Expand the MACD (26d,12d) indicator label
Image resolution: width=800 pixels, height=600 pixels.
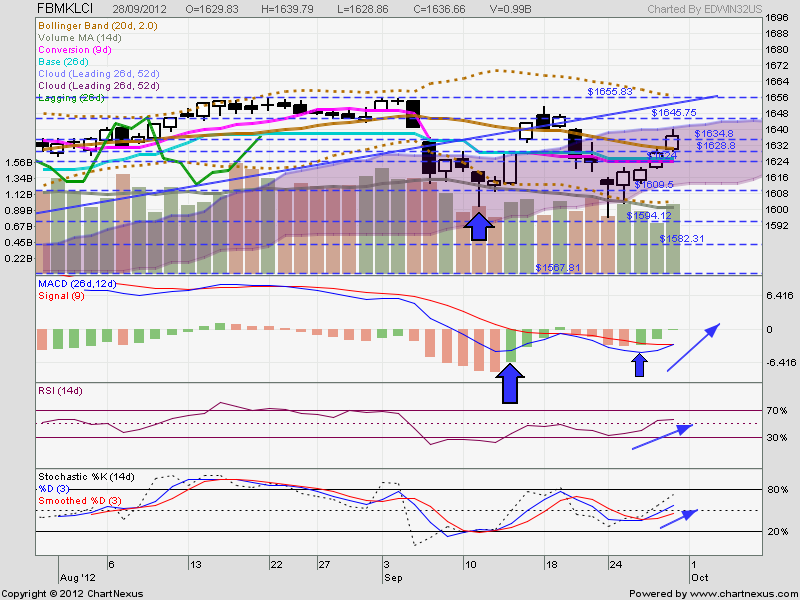(78, 285)
